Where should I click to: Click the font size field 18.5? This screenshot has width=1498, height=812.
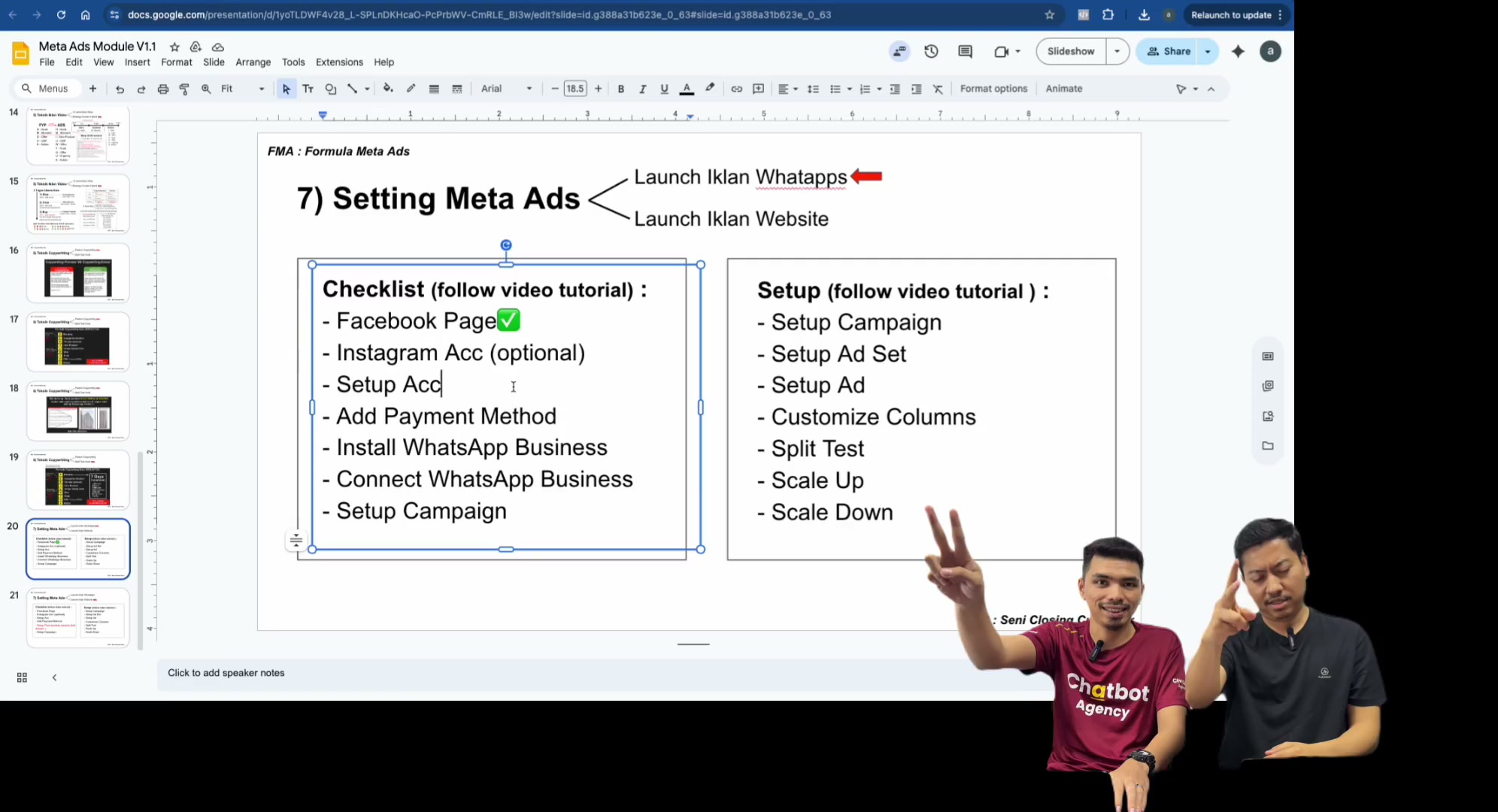click(575, 89)
